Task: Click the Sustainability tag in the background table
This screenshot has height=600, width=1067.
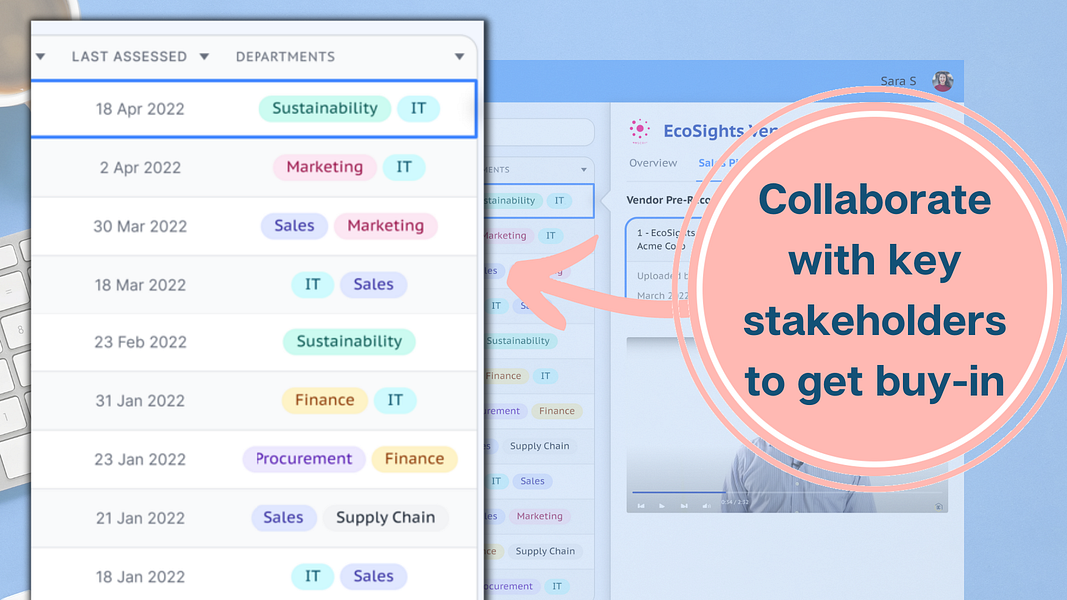Action: pyautogui.click(x=521, y=341)
